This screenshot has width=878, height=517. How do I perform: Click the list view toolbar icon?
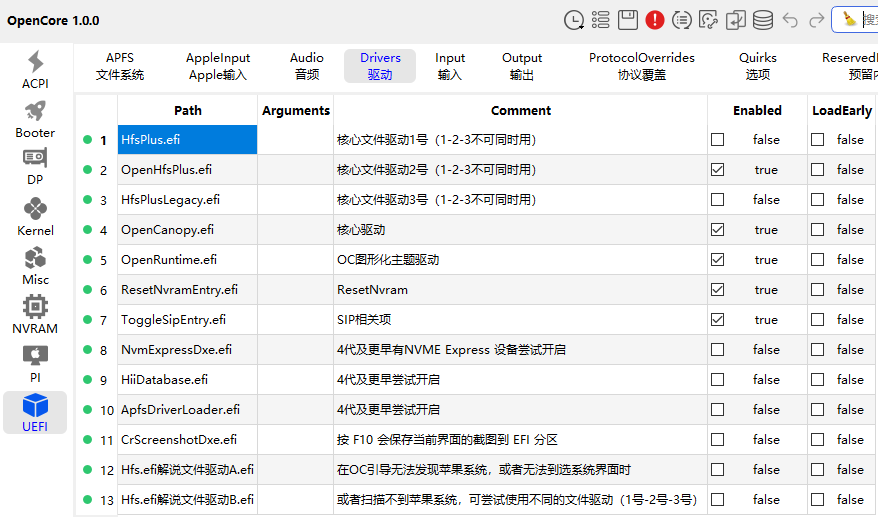600,20
